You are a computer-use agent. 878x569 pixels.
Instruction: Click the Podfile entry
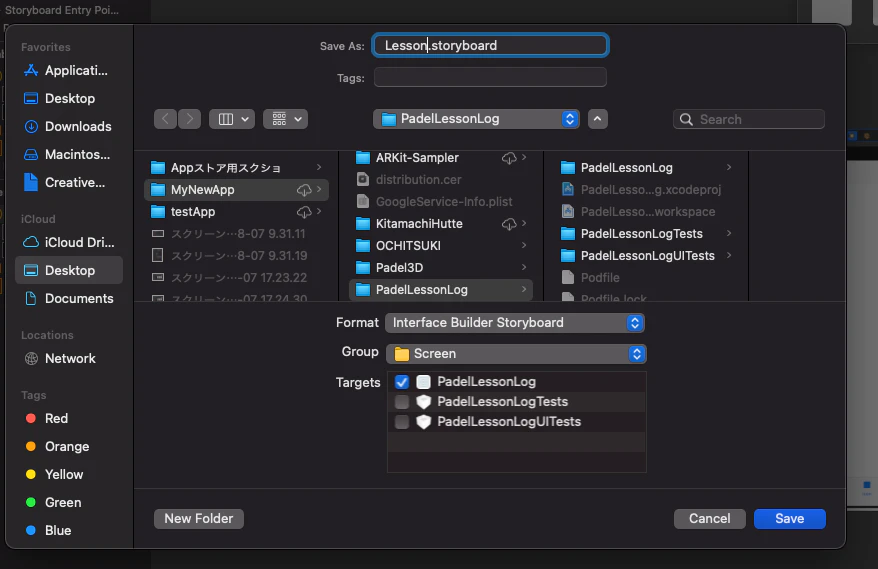(x=646, y=278)
